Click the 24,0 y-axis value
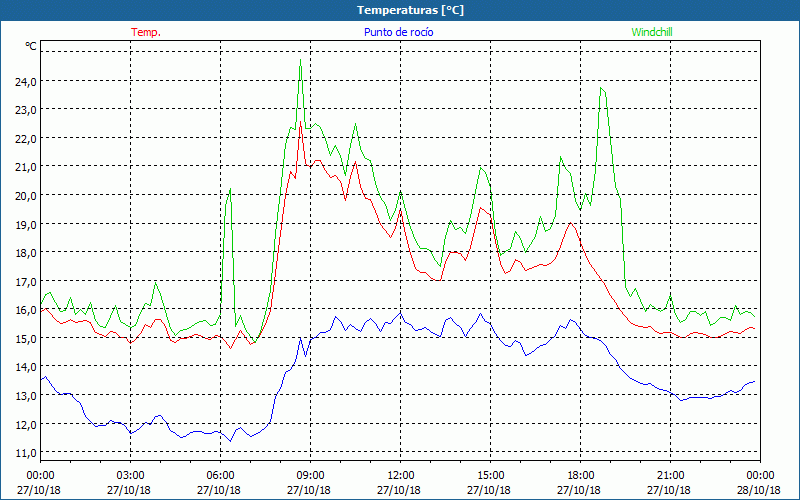 (x=26, y=81)
